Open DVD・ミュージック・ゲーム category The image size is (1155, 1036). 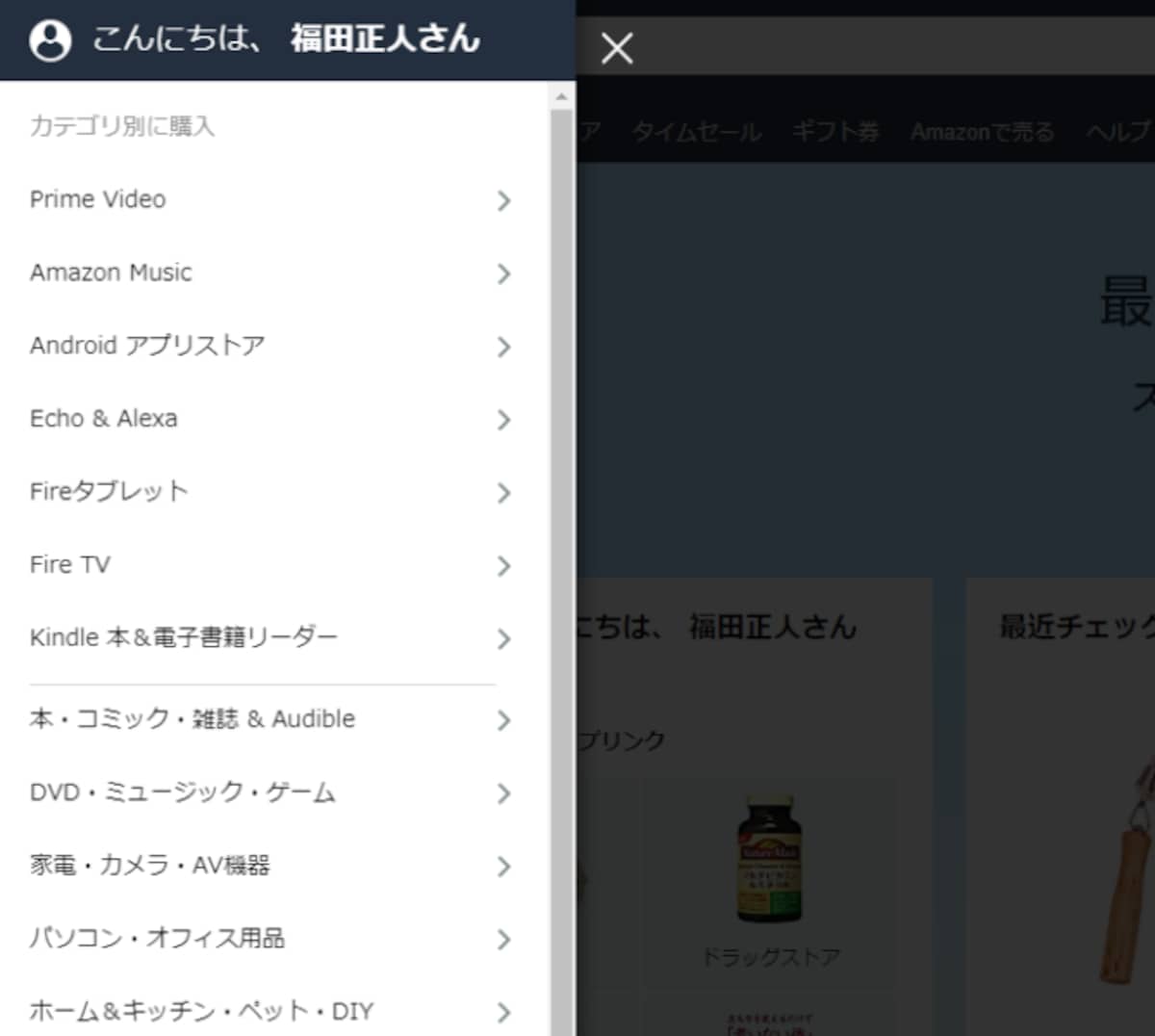click(274, 792)
